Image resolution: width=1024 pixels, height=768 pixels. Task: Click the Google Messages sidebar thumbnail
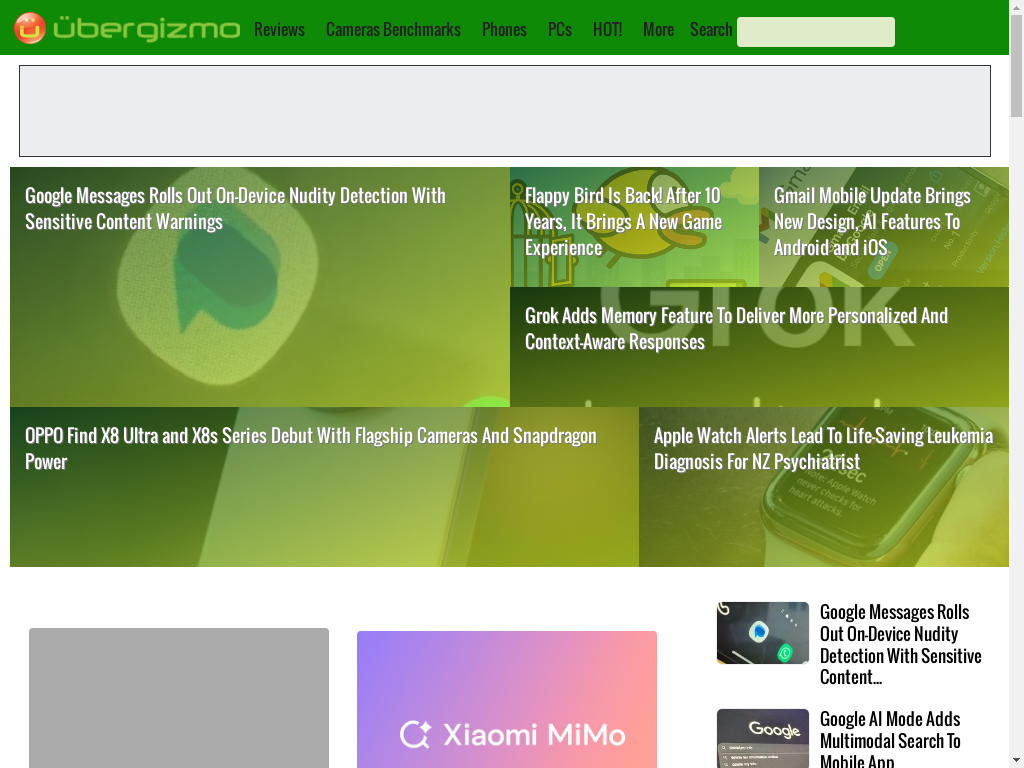[763, 633]
